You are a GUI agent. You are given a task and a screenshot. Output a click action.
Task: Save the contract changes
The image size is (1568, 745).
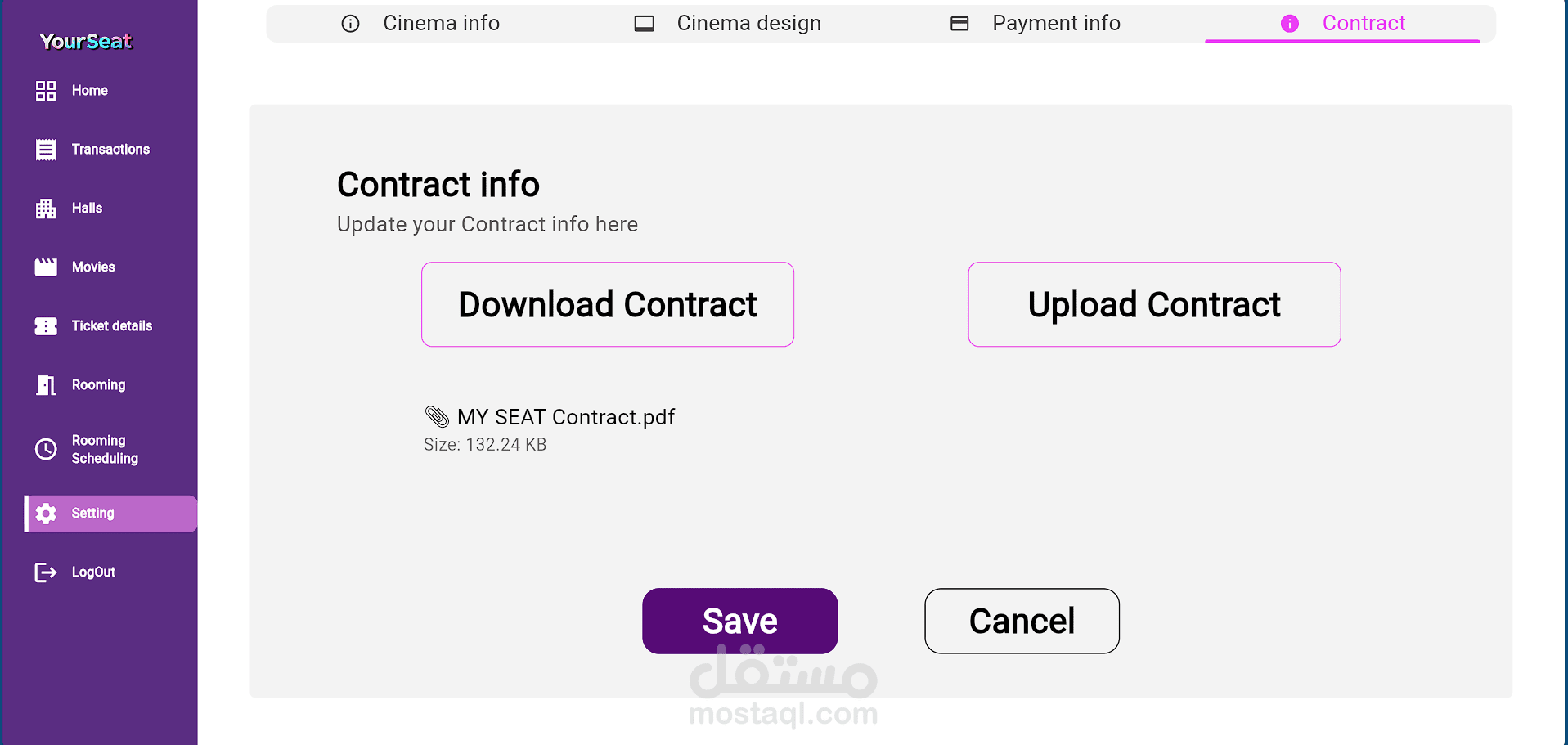pyautogui.click(x=739, y=621)
